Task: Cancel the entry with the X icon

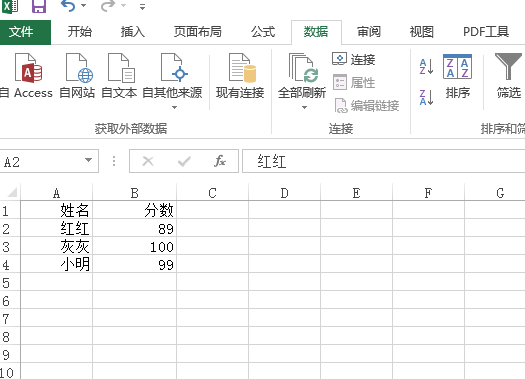Action: pyautogui.click(x=148, y=161)
